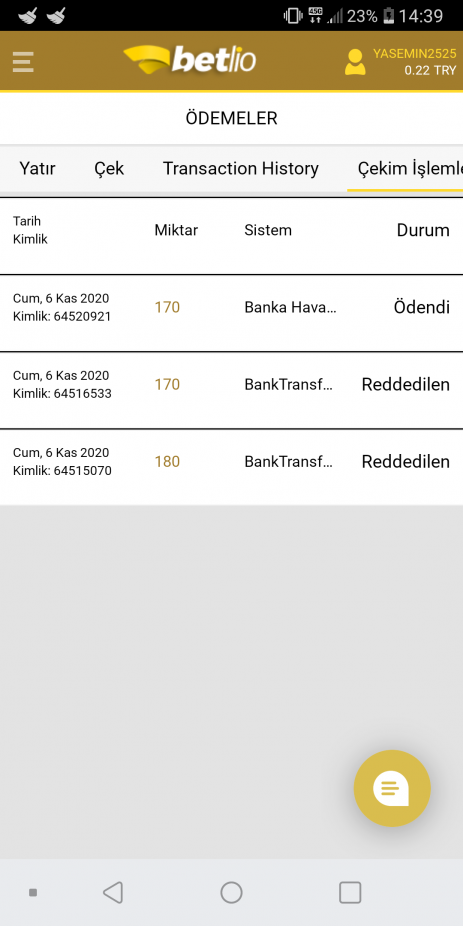
Task: Tap the recent apps square
Action: coord(350,892)
